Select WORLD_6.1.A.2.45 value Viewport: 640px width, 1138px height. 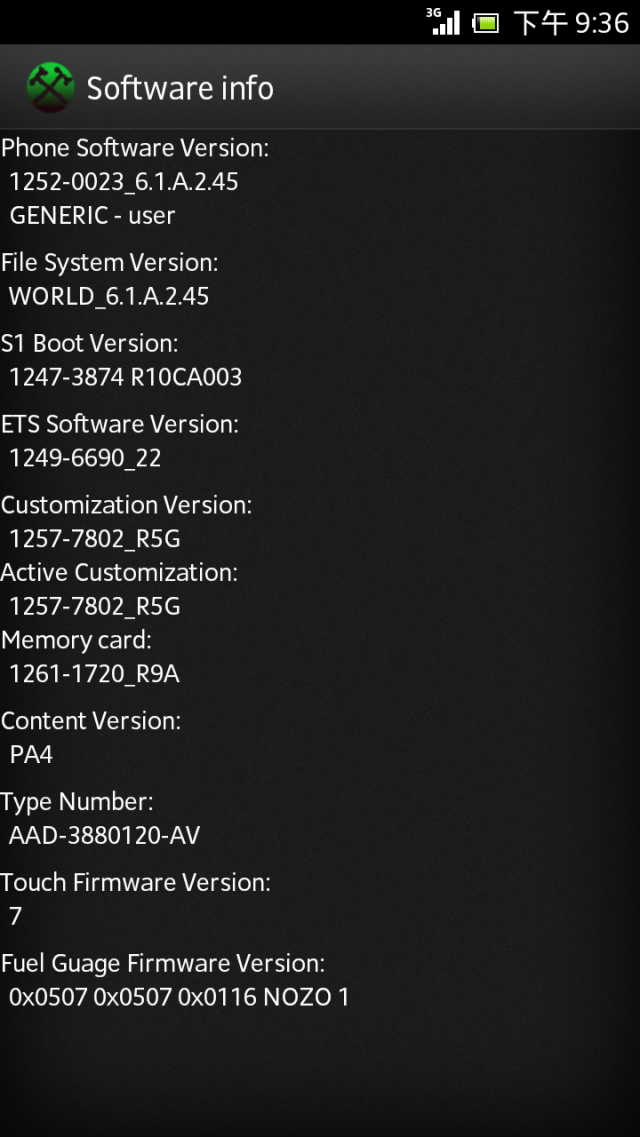click(109, 296)
